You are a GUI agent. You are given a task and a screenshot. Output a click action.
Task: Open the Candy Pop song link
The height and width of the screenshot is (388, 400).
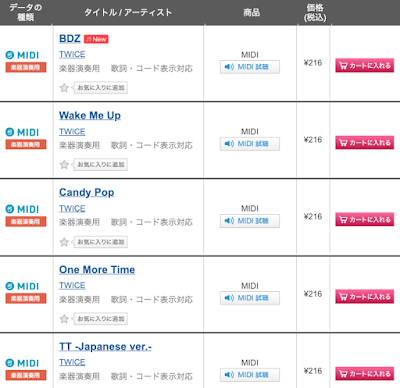coord(87,193)
